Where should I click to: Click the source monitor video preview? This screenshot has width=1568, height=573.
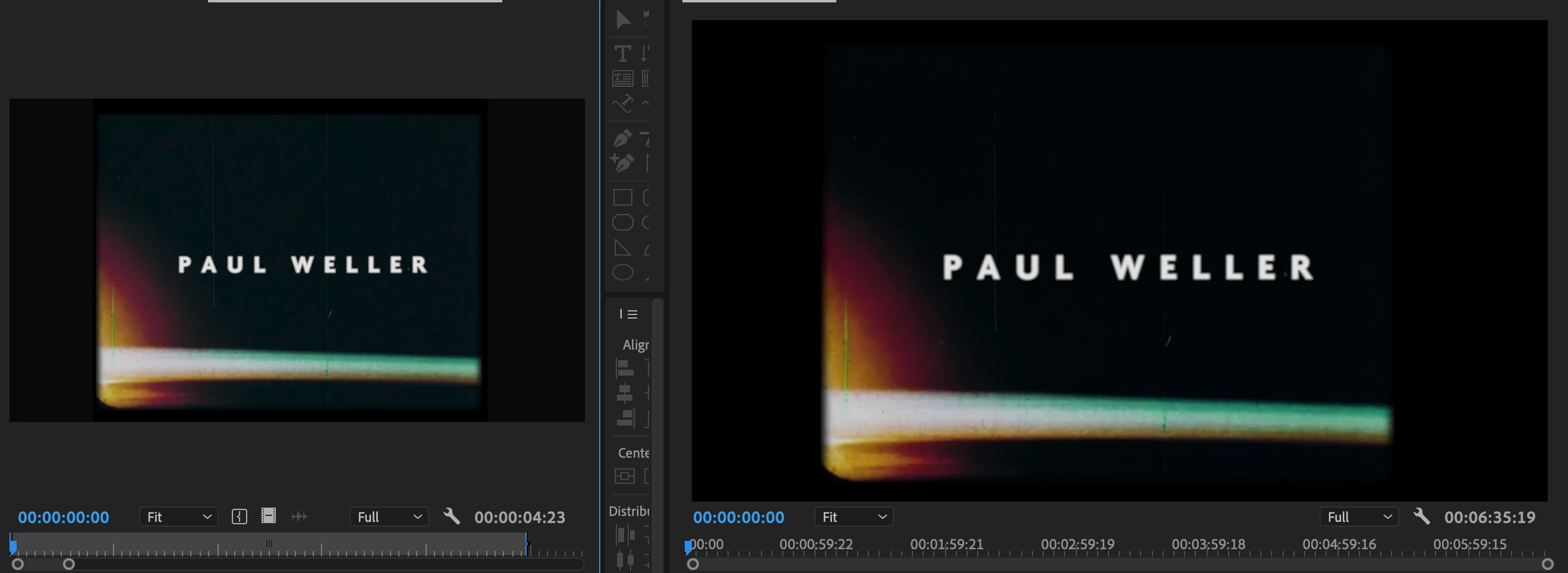pos(297,260)
